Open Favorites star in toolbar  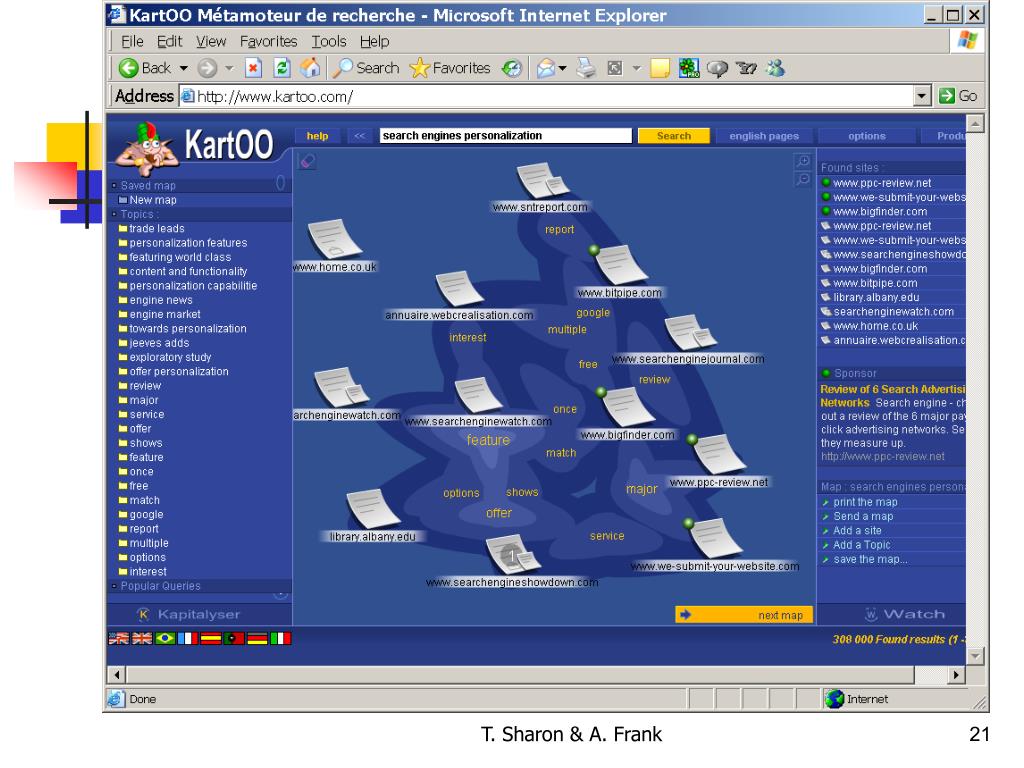click(x=419, y=68)
